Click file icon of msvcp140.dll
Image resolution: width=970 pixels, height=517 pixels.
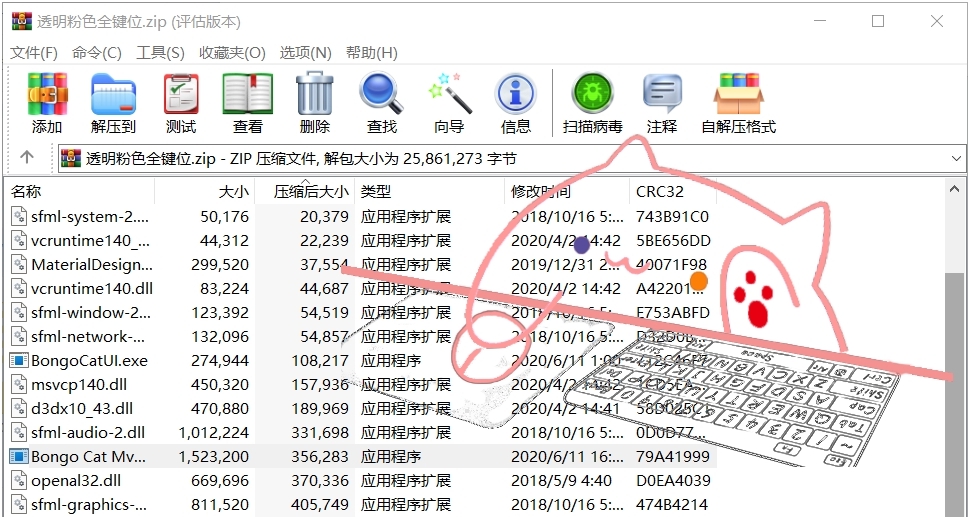(x=20, y=385)
